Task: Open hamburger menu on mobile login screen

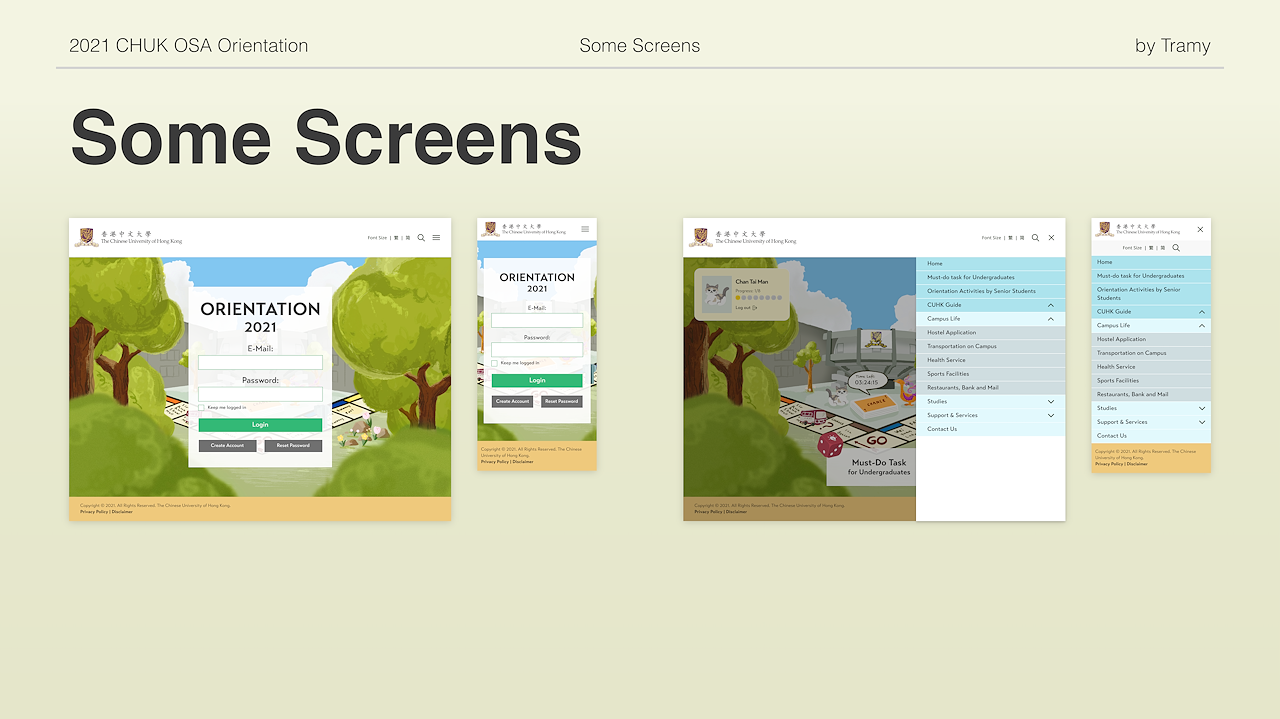Action: (585, 229)
